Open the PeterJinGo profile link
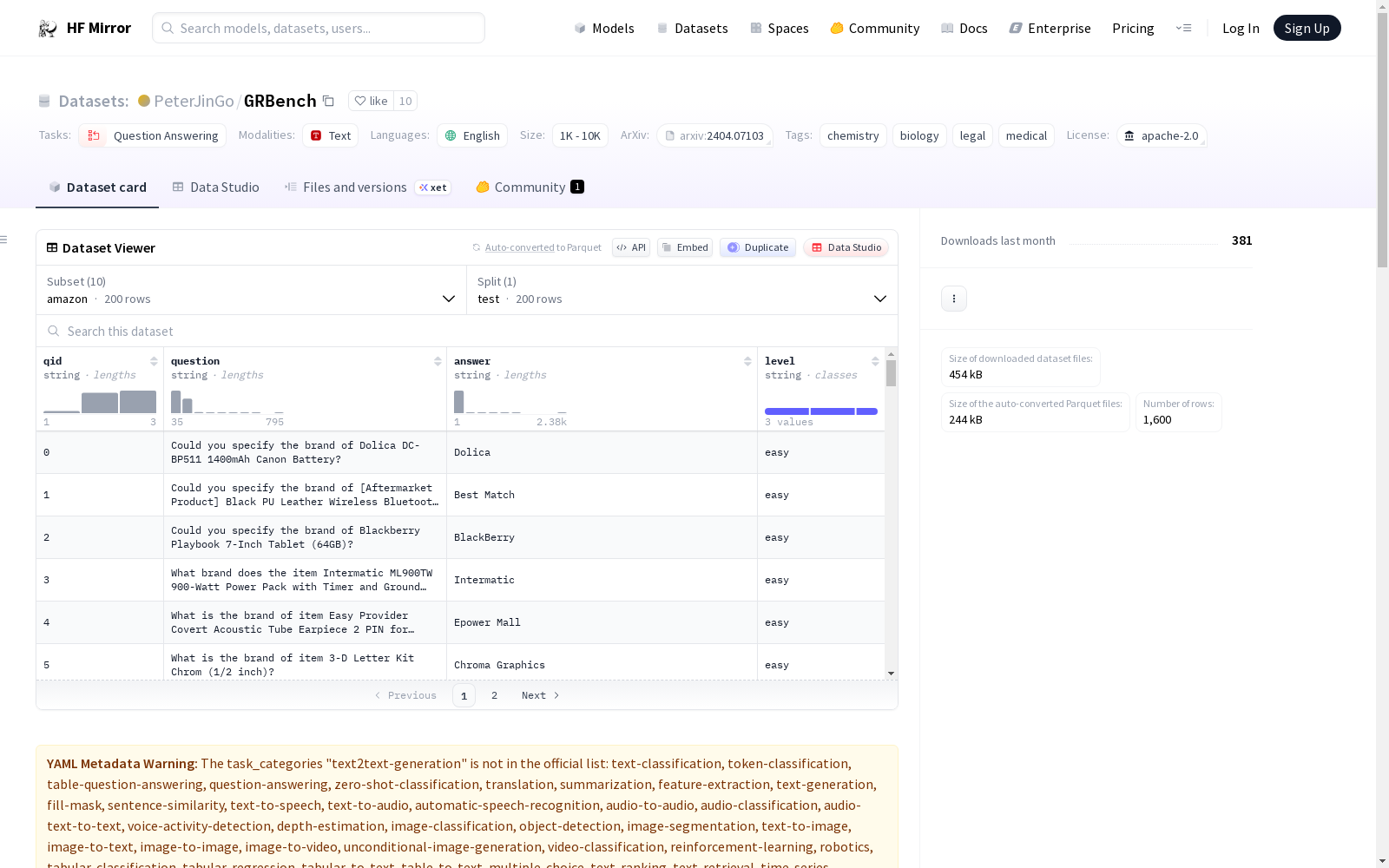 pyautogui.click(x=194, y=101)
